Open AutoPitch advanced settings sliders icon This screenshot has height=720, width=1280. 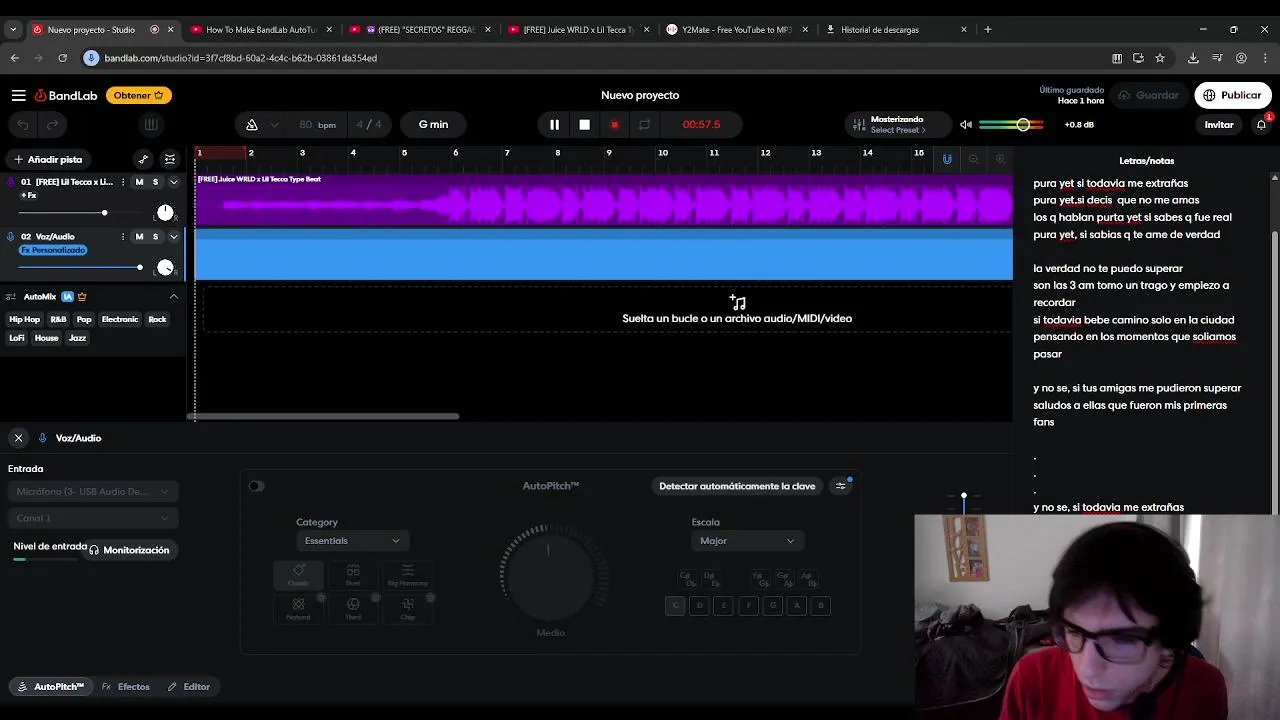[841, 486]
